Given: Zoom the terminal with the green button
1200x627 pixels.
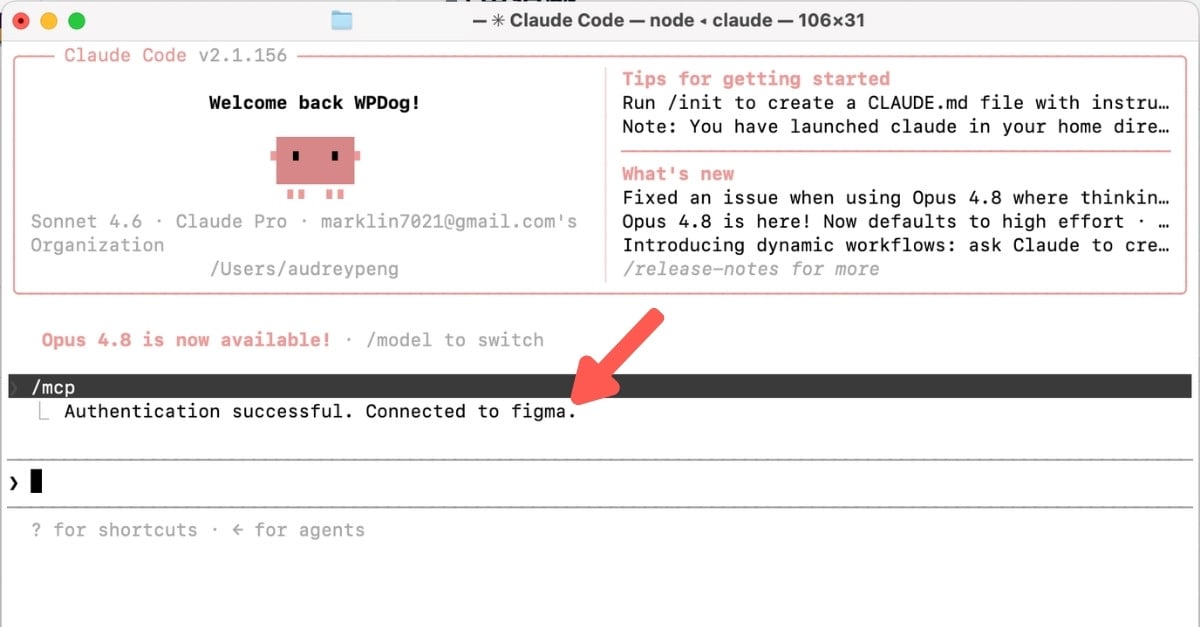Looking at the screenshot, I should pyautogui.click(x=76, y=20).
